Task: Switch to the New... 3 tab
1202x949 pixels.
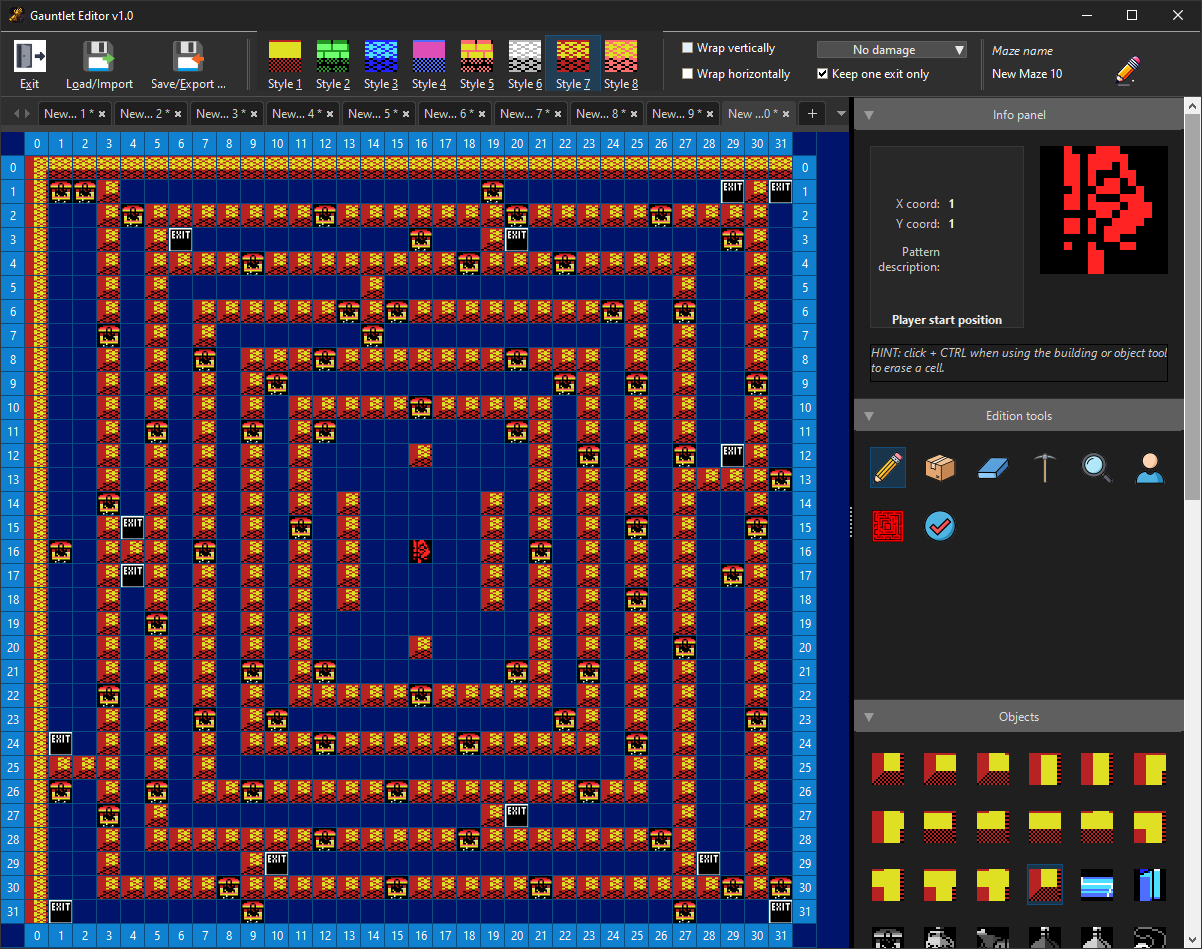Action: pyautogui.click(x=227, y=114)
